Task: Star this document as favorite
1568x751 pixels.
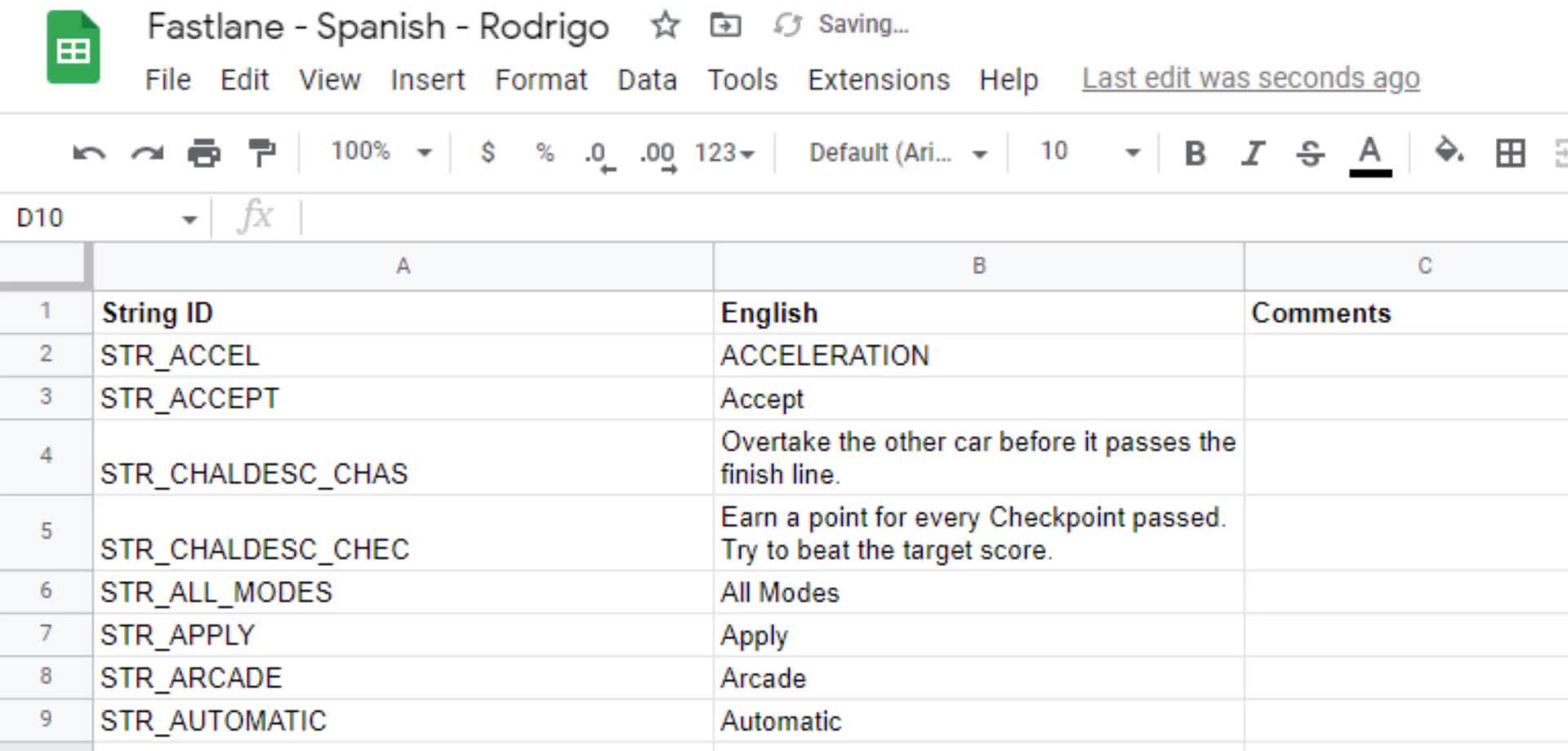Action: pos(665,25)
